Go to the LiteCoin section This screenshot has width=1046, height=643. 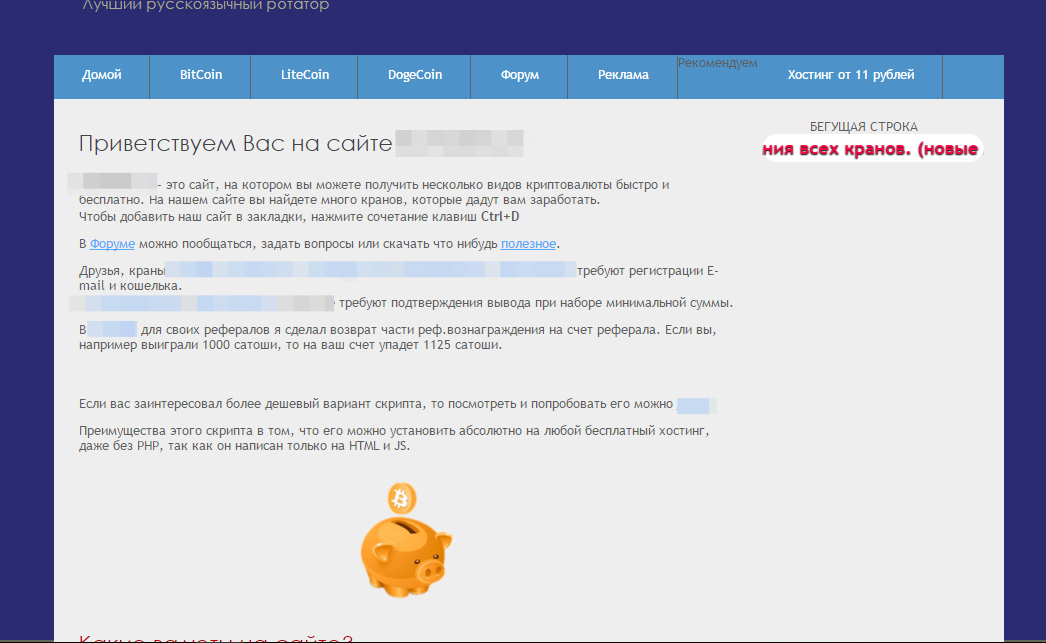click(304, 75)
